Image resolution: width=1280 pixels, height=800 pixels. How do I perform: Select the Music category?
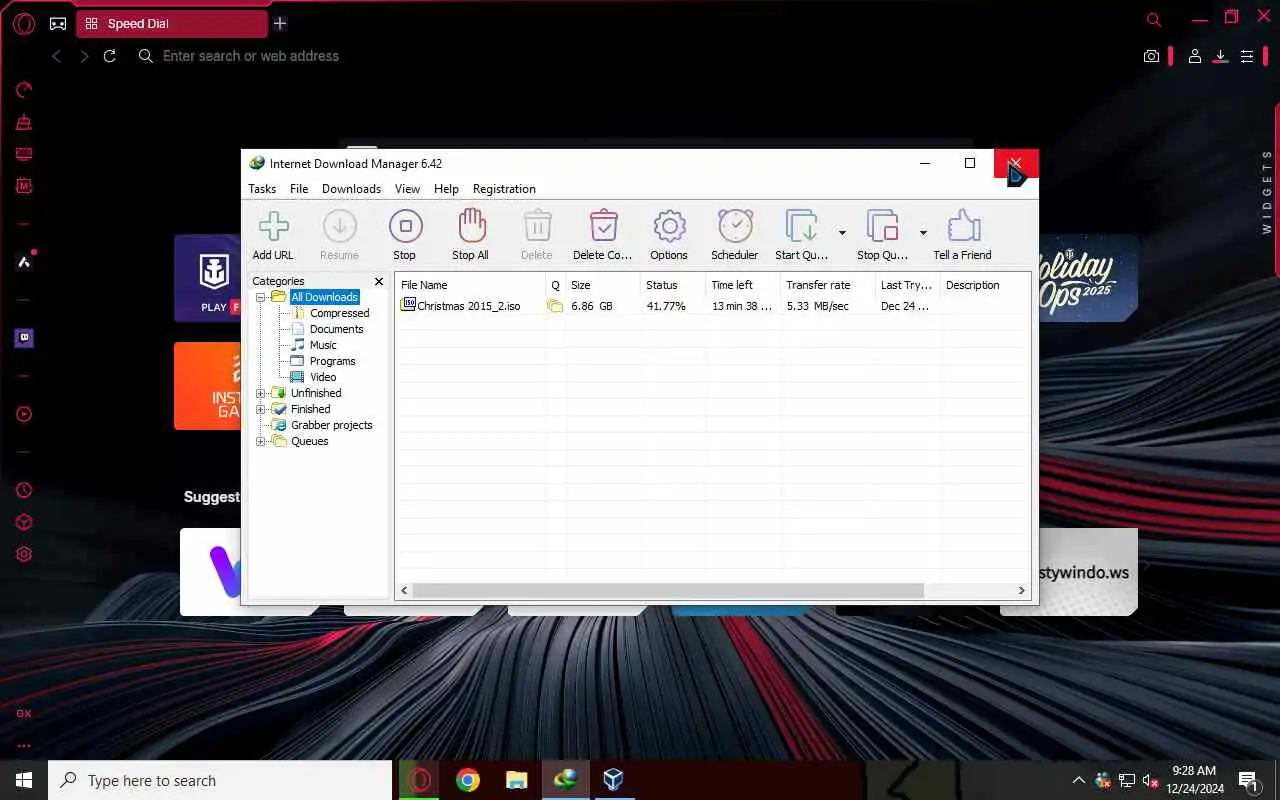click(x=323, y=345)
